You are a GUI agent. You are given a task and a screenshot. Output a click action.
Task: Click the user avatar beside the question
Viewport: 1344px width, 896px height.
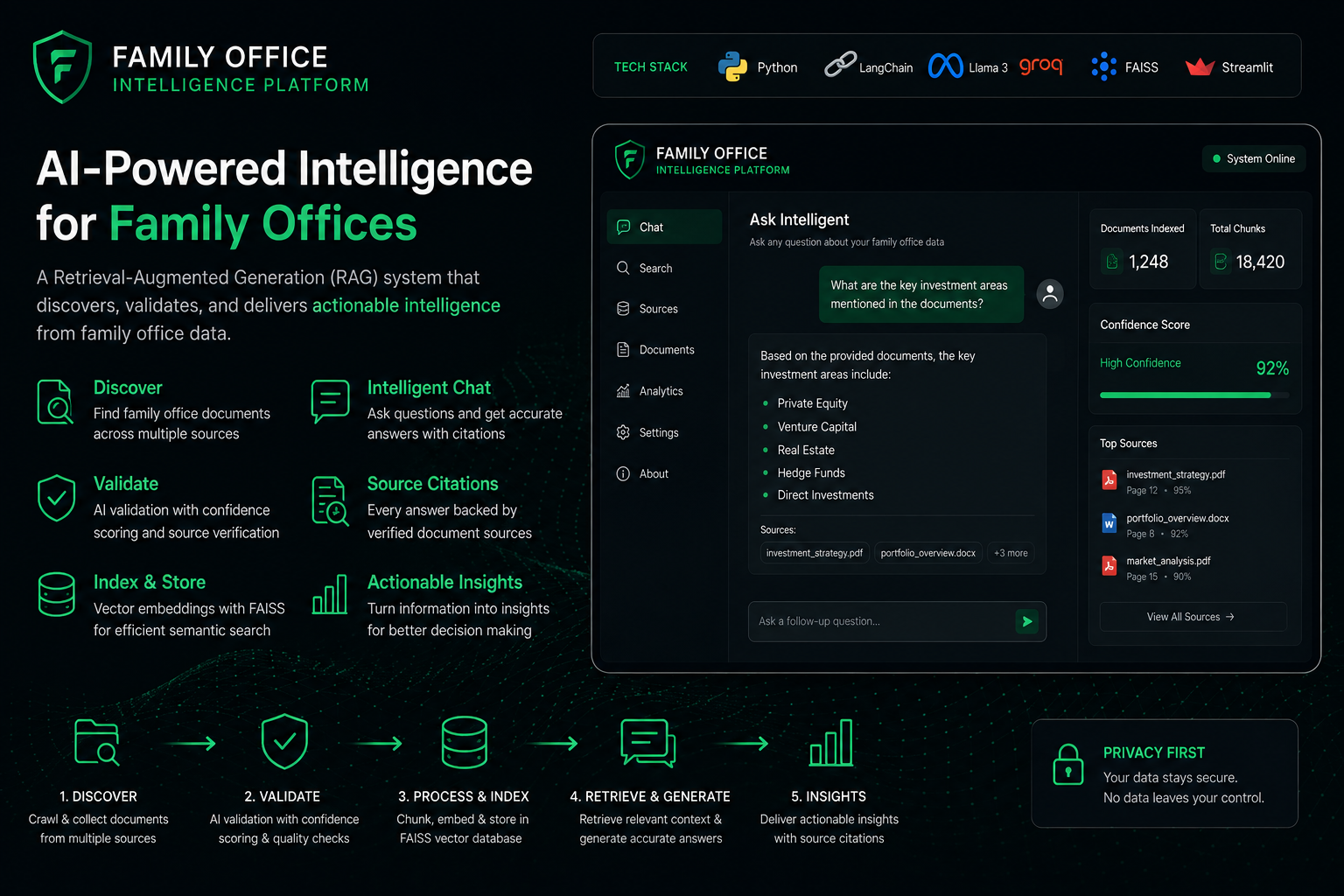[1050, 294]
